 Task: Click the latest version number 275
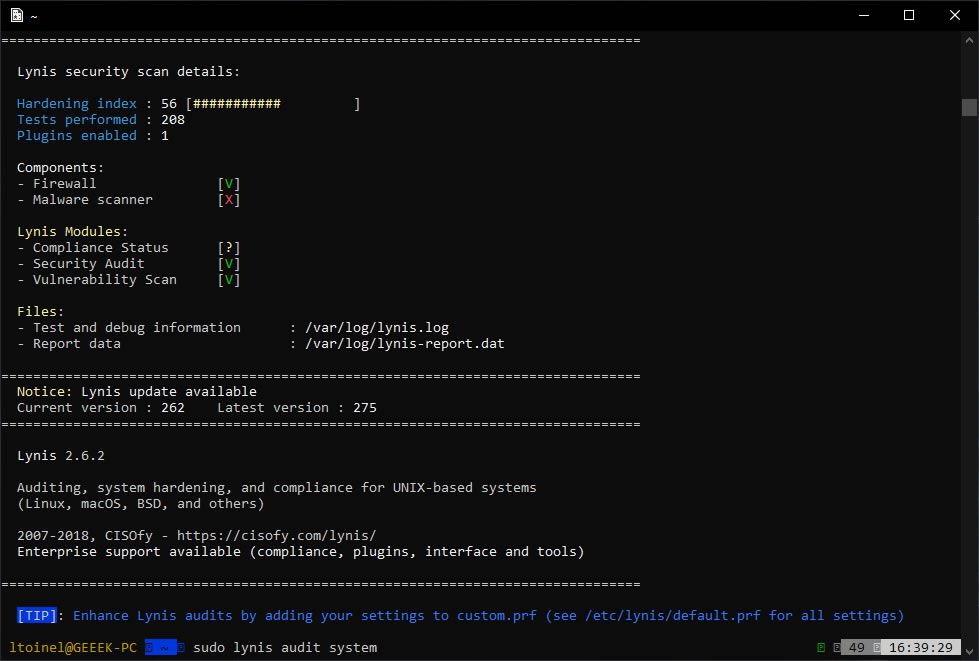[x=365, y=408]
